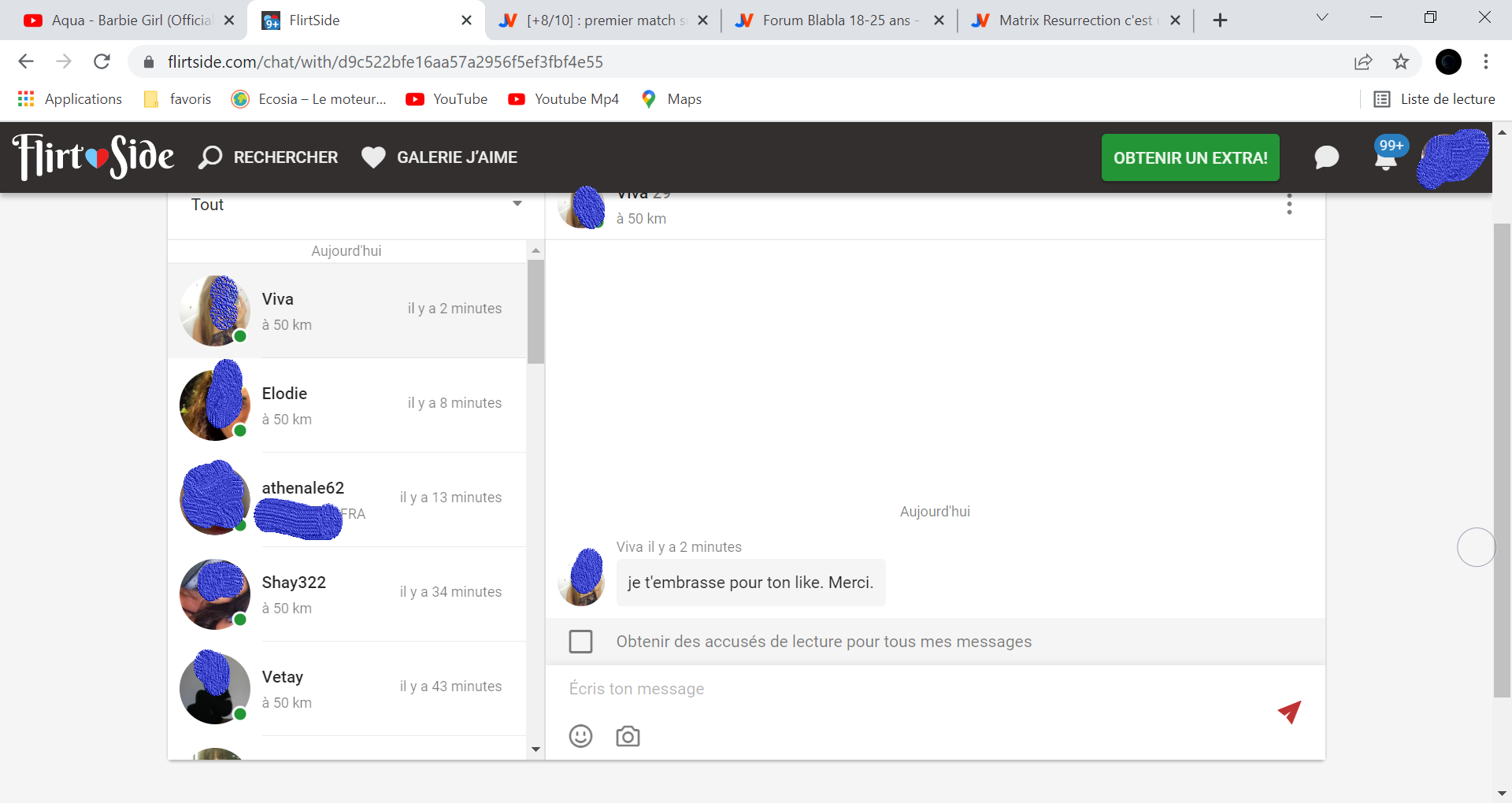Open the conversation with Vetay

coord(346,689)
